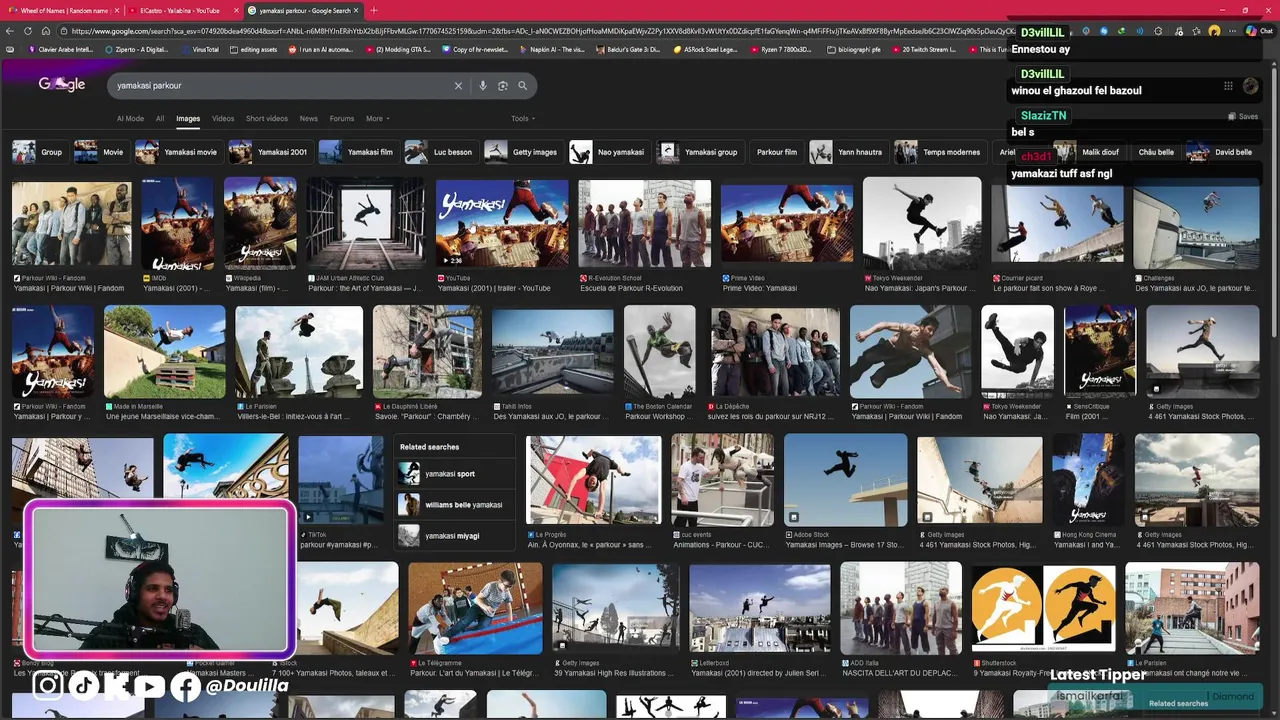Open Instagram icon in stream overlay

pyautogui.click(x=48, y=685)
